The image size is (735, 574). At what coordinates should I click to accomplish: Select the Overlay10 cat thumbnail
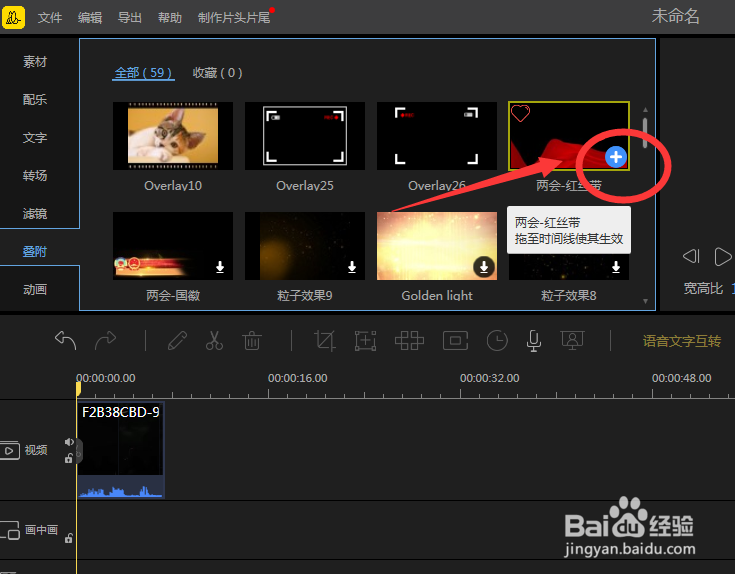point(173,136)
